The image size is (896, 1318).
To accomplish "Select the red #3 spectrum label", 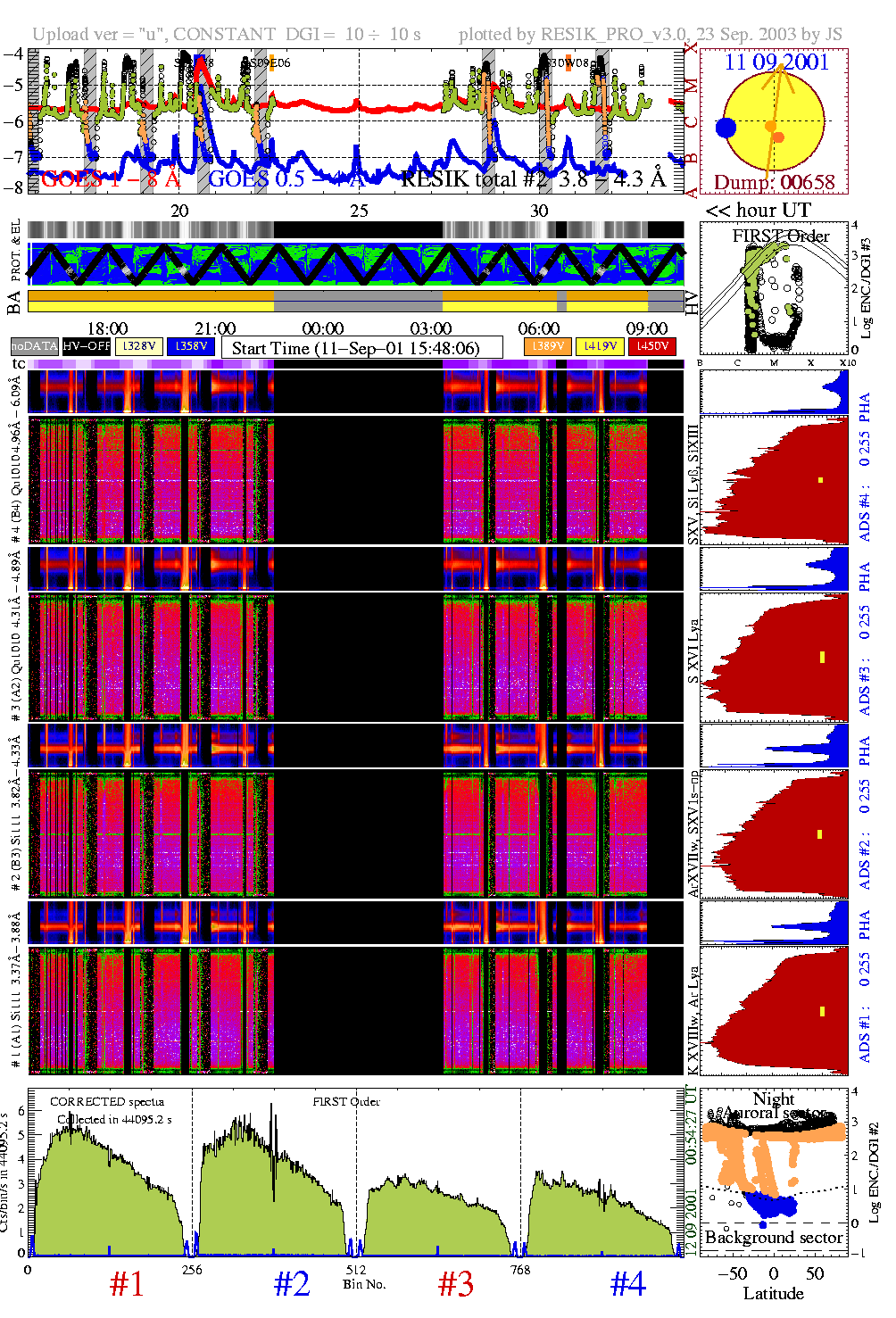I will [x=456, y=1284].
